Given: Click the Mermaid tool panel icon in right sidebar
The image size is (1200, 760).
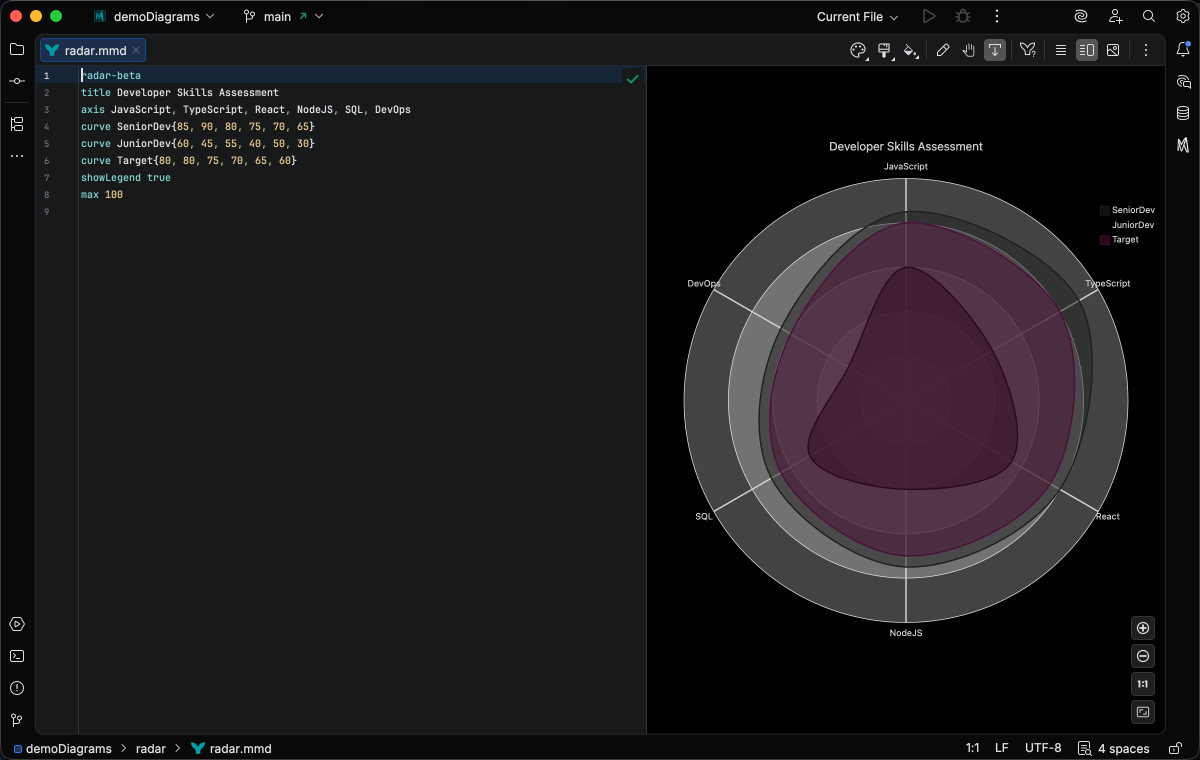Looking at the screenshot, I should [x=1184, y=145].
